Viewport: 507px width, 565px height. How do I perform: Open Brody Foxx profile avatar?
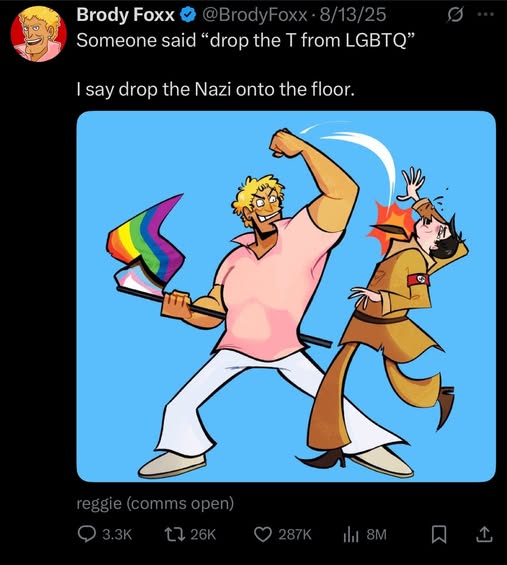pyautogui.click(x=39, y=34)
